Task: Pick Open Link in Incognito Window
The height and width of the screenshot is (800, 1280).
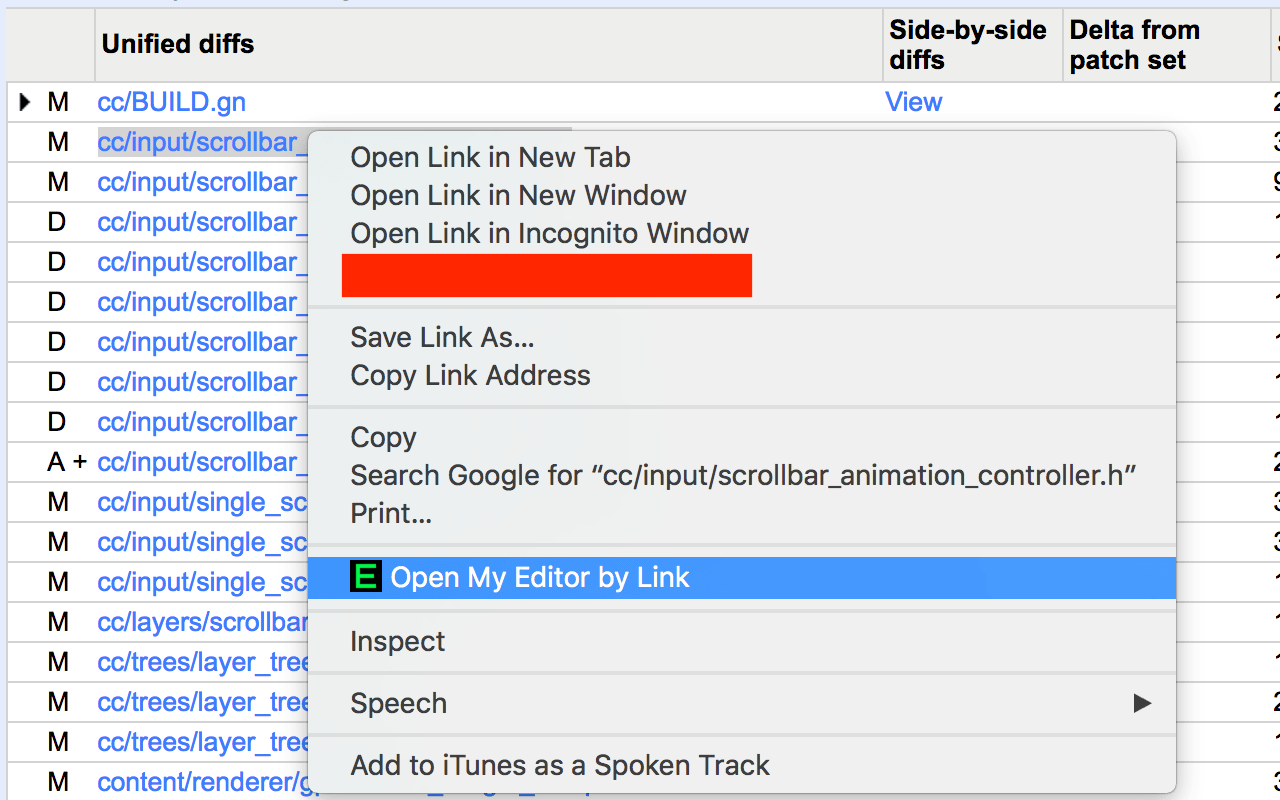Action: point(549,233)
